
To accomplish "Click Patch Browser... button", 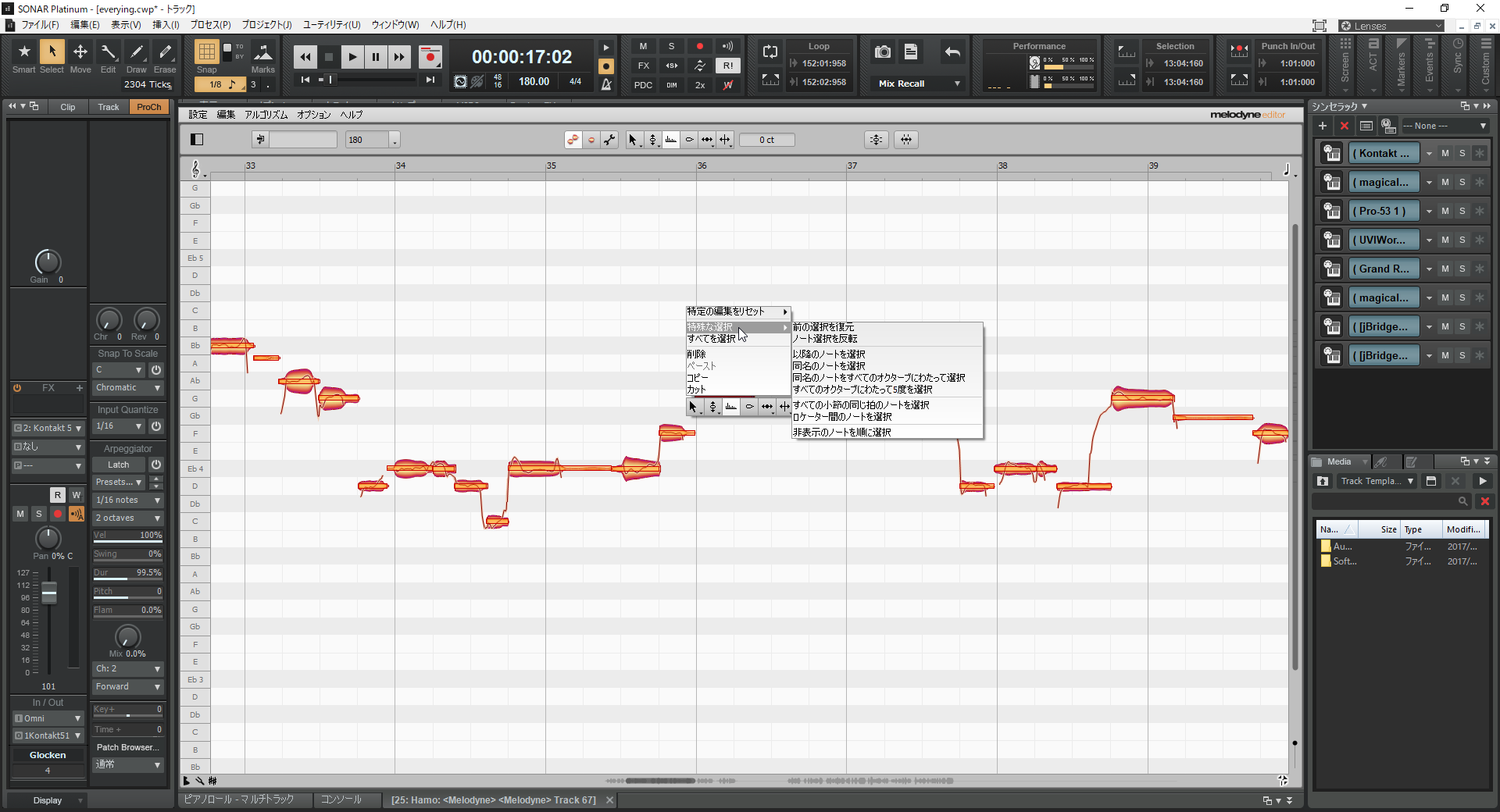I will [x=128, y=748].
